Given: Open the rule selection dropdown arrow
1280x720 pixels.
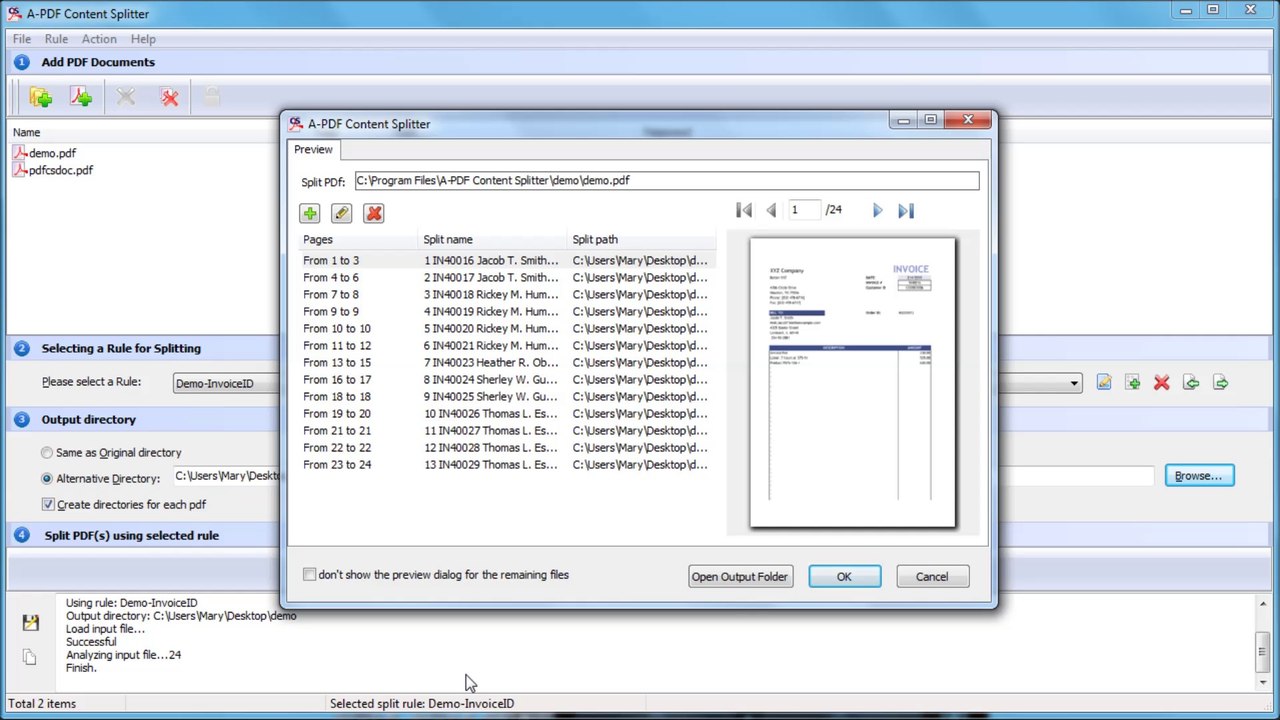Looking at the screenshot, I should tap(1074, 383).
